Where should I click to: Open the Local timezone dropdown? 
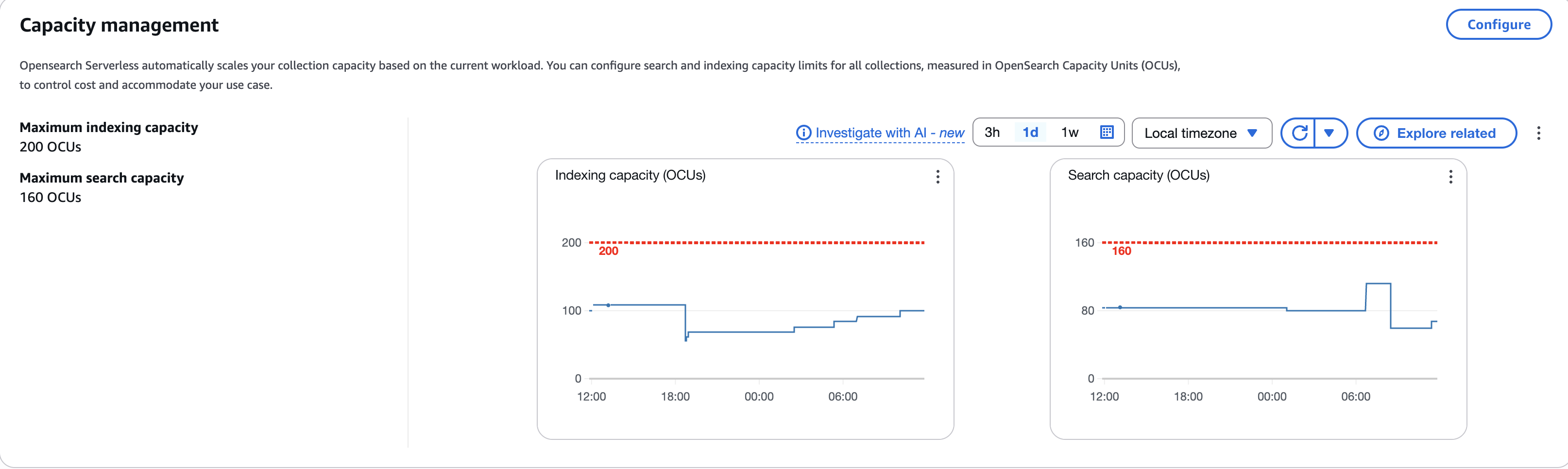point(1201,133)
